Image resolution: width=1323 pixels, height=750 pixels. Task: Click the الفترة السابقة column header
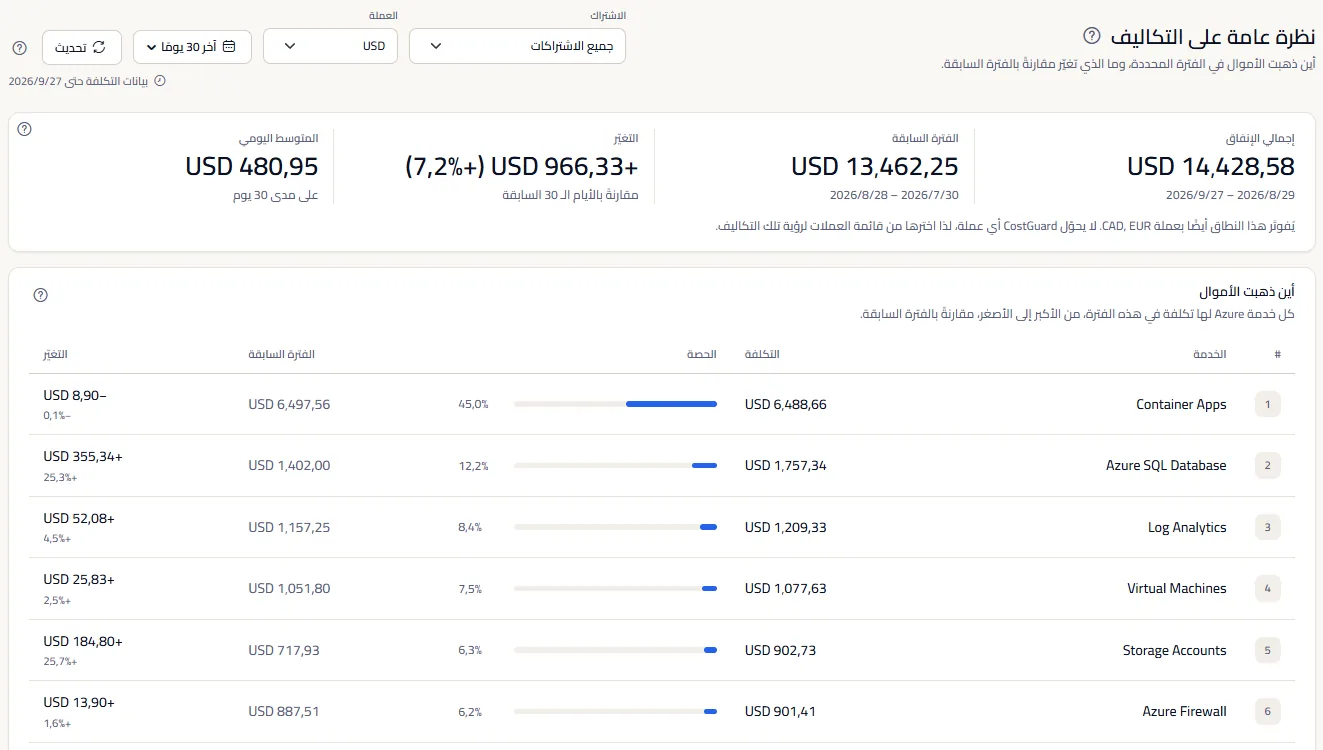(281, 355)
